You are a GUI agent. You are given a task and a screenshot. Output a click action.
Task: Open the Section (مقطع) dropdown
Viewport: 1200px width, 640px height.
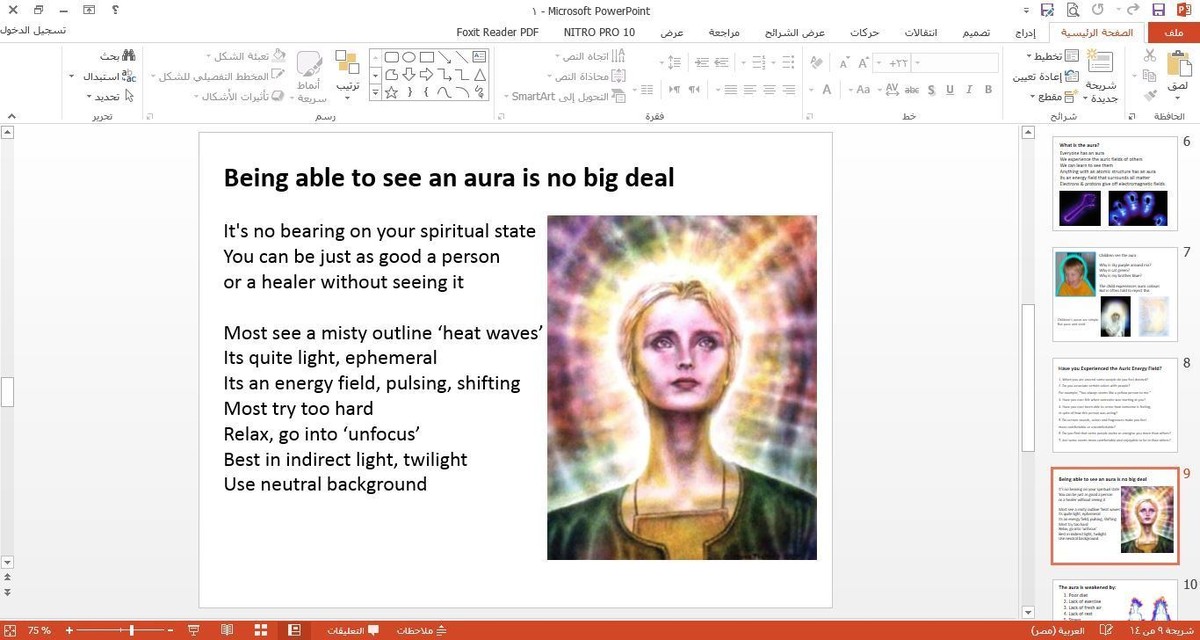1050,97
